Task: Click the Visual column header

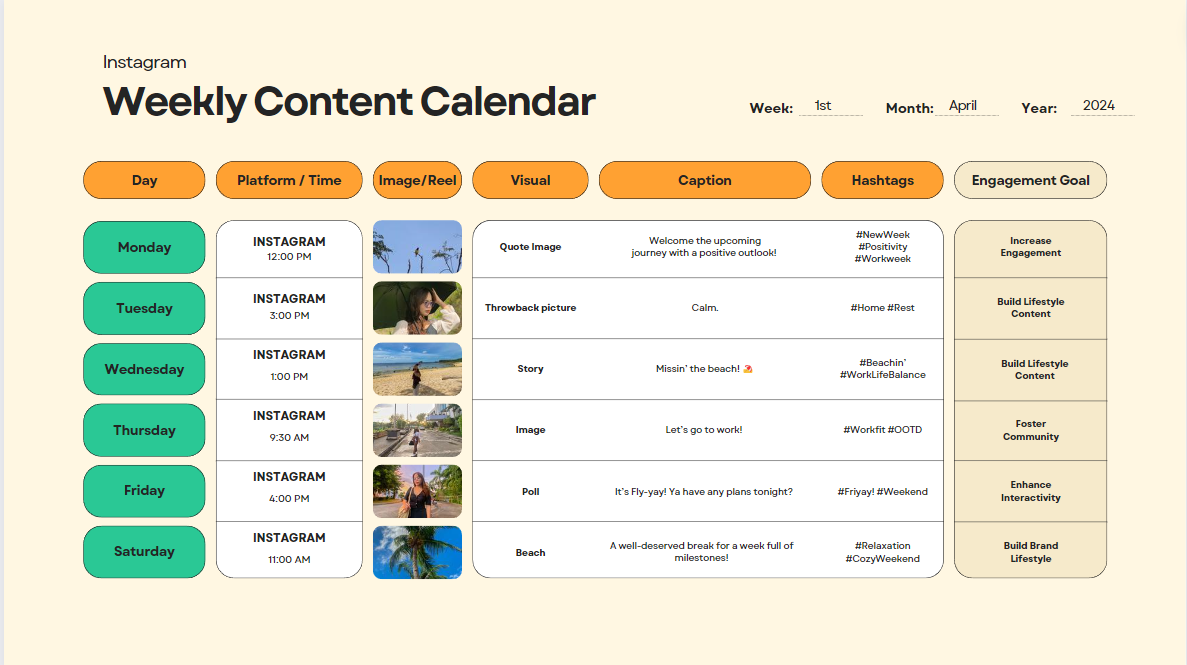Action: coord(530,180)
